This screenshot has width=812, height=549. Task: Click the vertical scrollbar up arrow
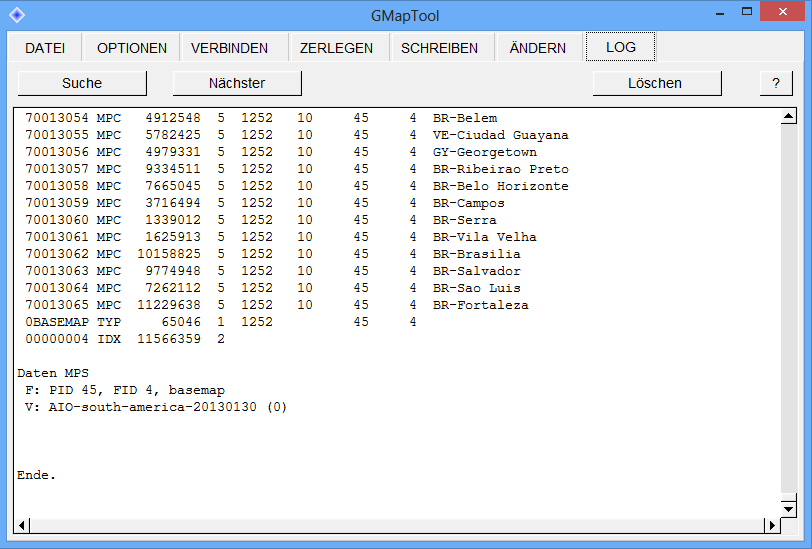788,116
